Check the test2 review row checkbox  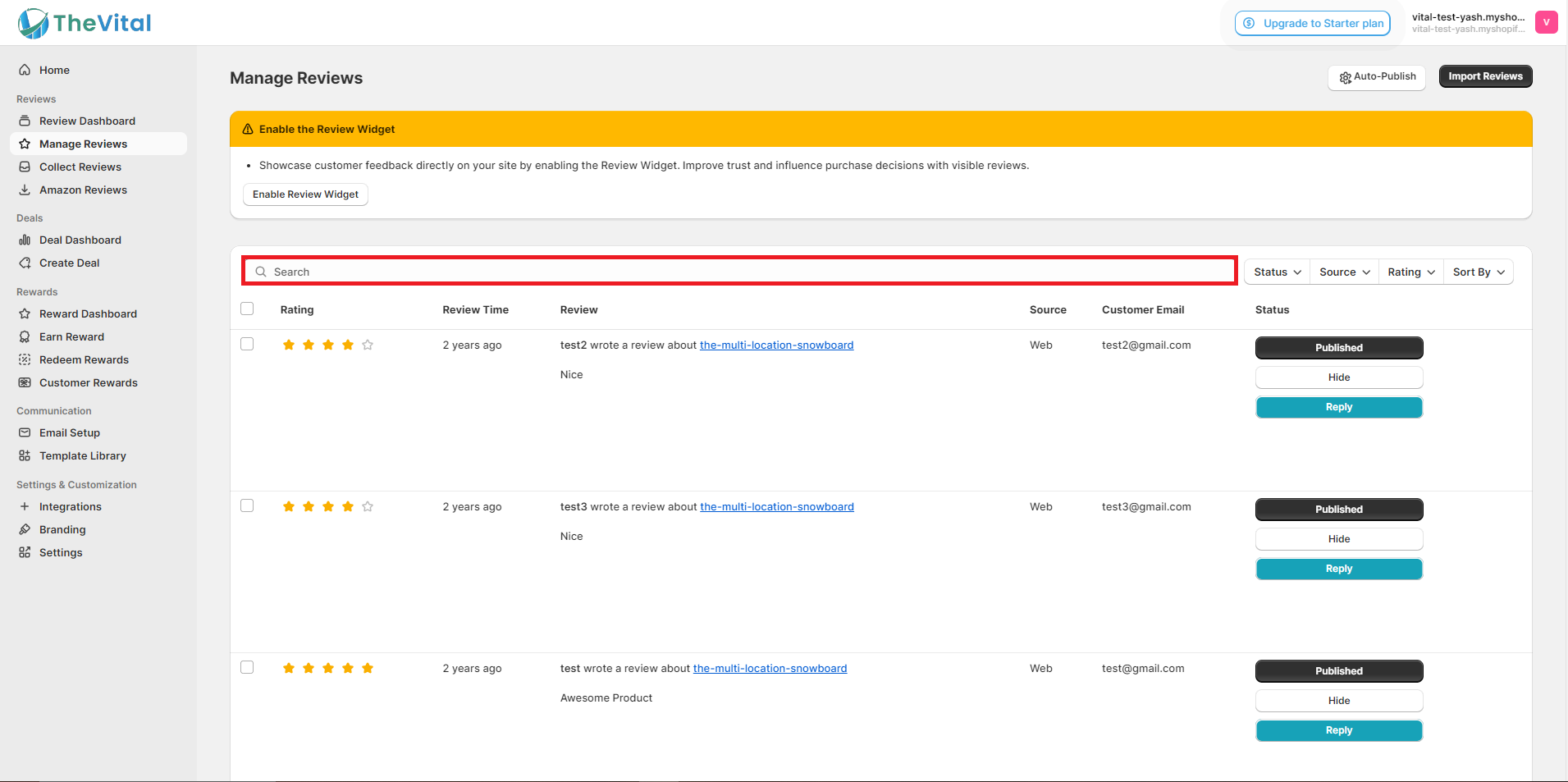247,344
